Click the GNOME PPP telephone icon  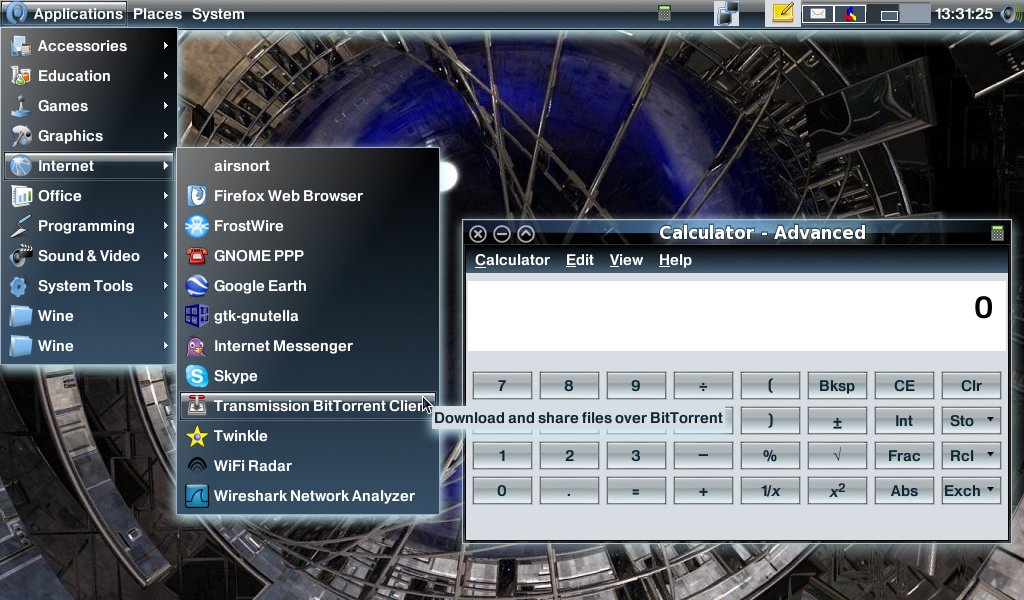(x=197, y=256)
